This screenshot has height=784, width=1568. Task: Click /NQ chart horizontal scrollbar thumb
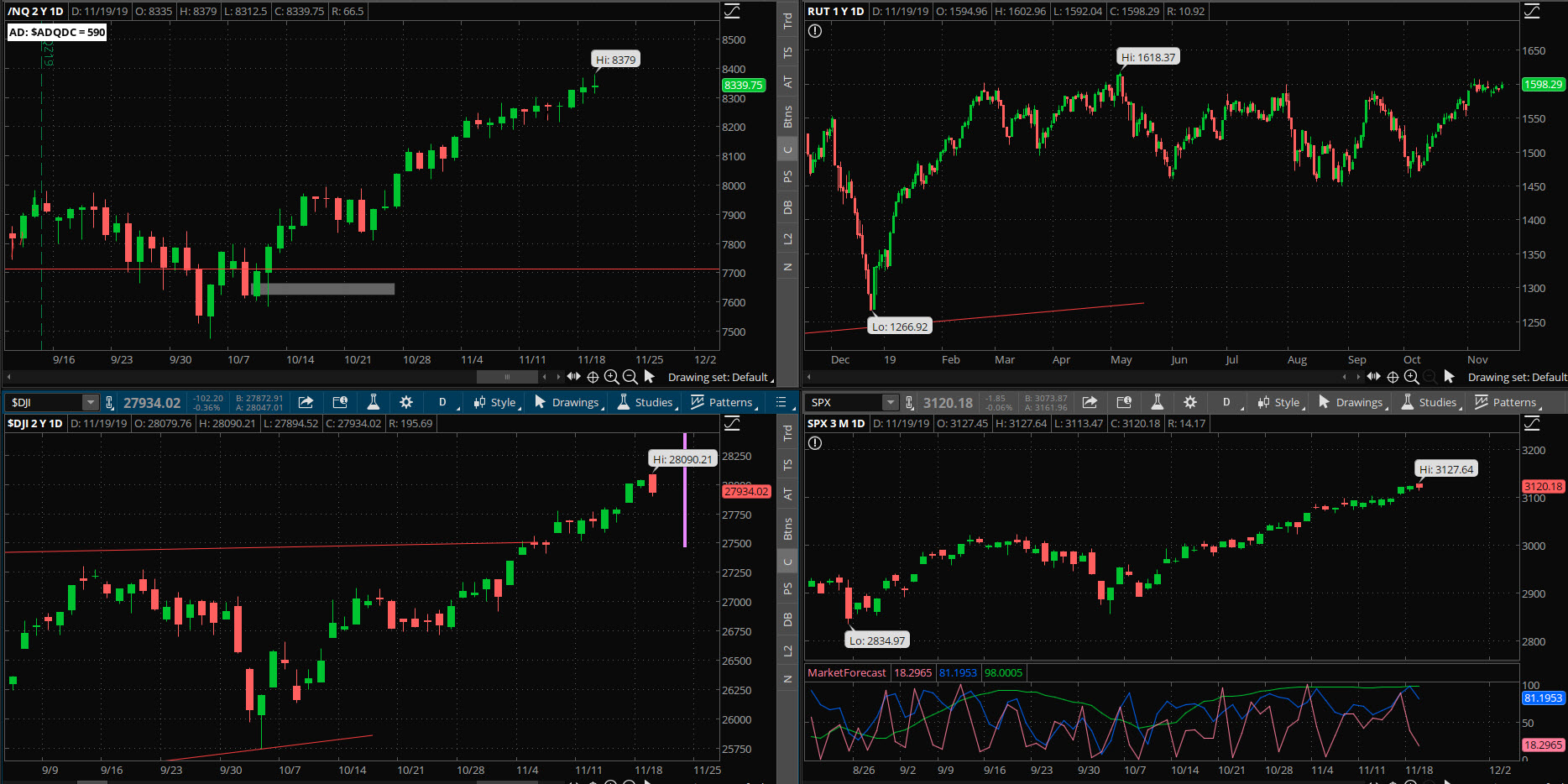click(507, 377)
